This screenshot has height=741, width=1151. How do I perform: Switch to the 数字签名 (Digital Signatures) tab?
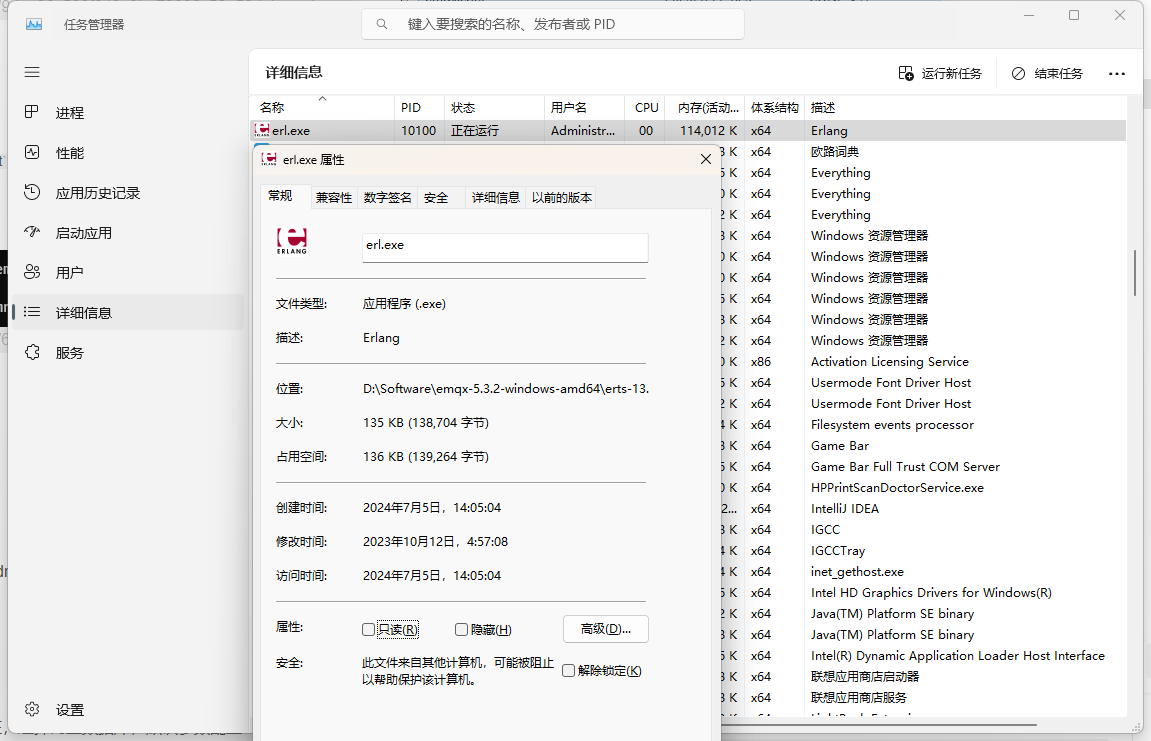point(387,198)
